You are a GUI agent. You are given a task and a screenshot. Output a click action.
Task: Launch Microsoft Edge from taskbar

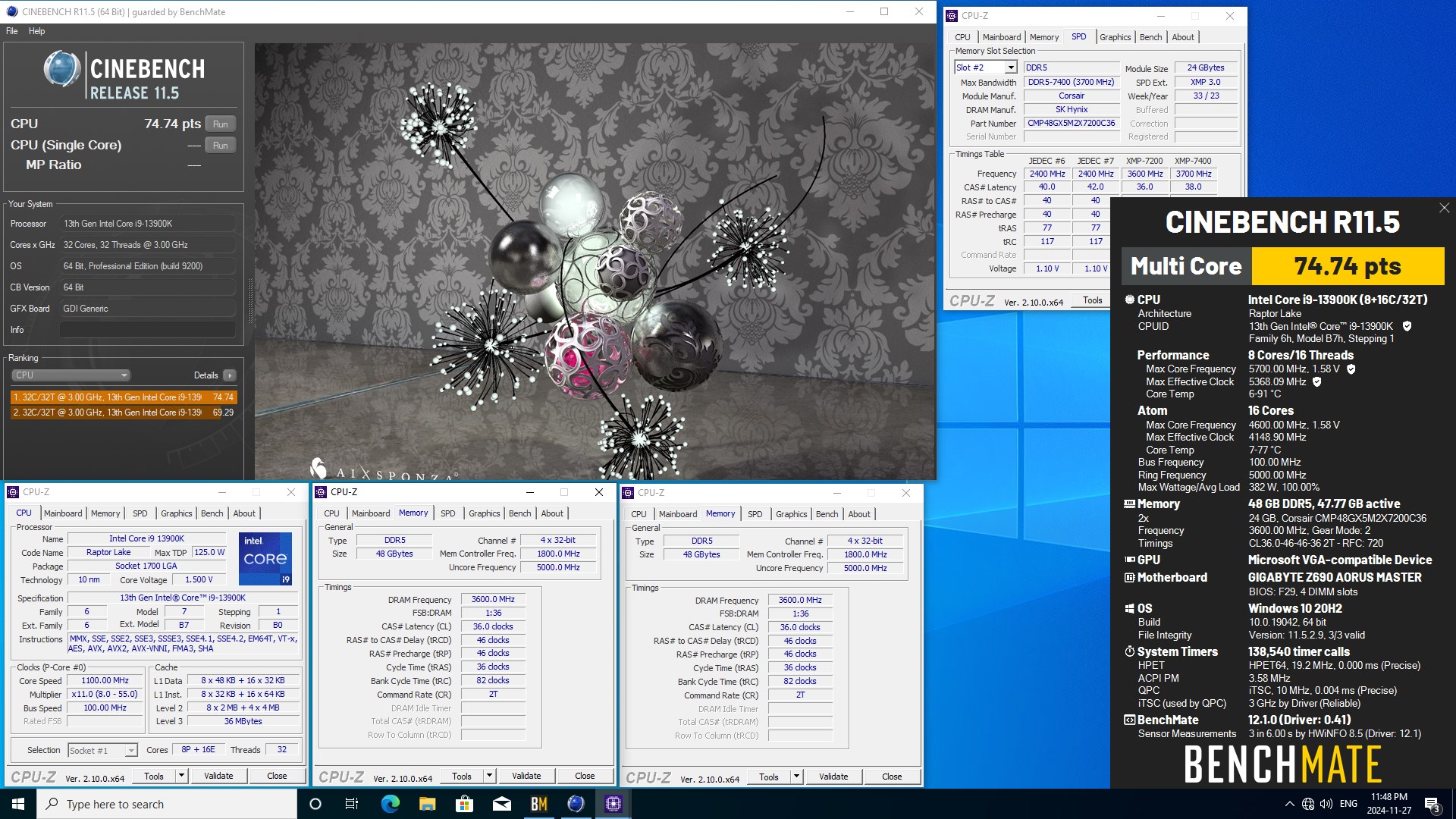click(x=390, y=804)
